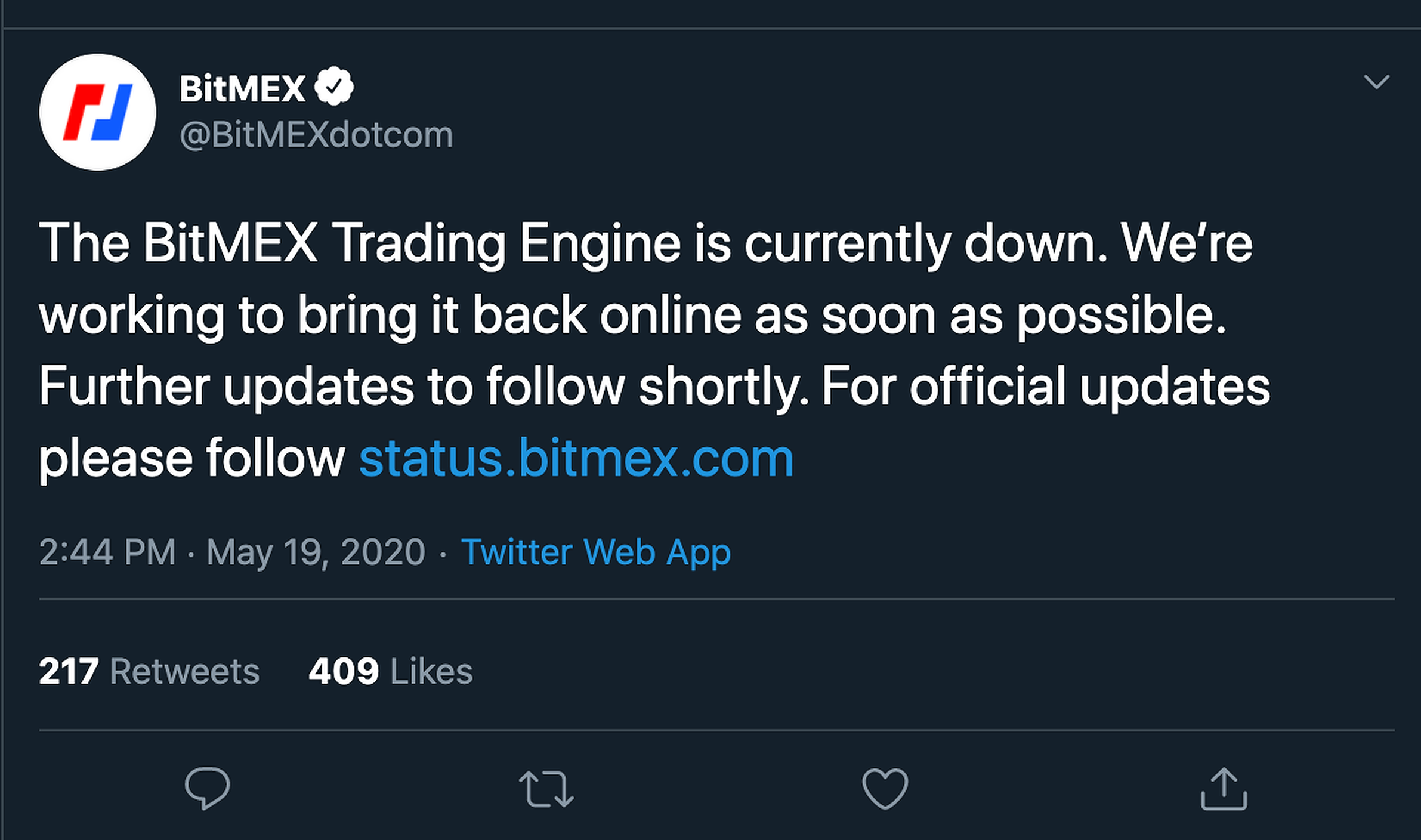View the 217 Retweets list
This screenshot has height=840, width=1421.
click(149, 671)
